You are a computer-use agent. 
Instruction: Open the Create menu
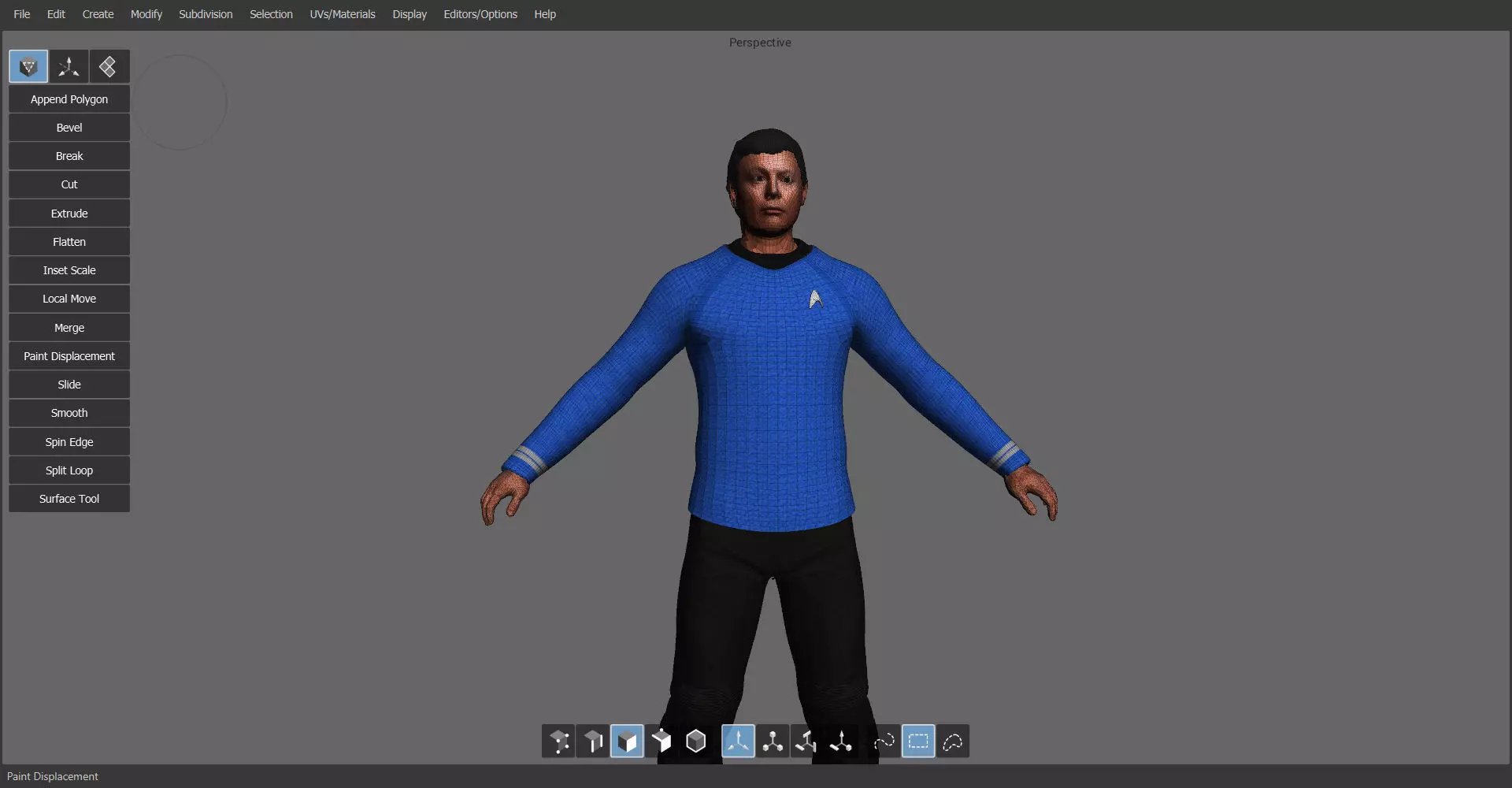point(98,14)
